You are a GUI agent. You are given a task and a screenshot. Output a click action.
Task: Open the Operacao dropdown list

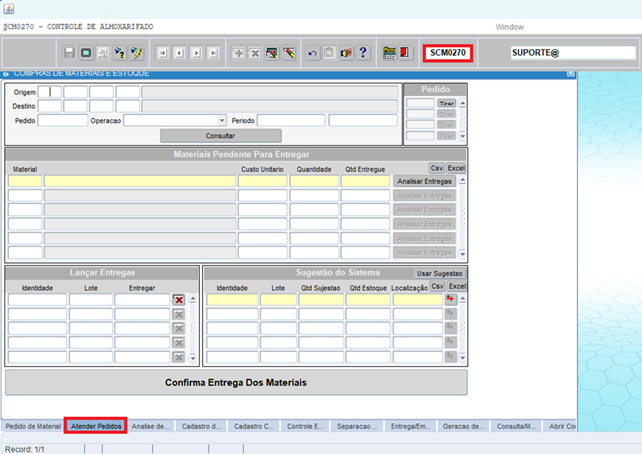click(222, 120)
